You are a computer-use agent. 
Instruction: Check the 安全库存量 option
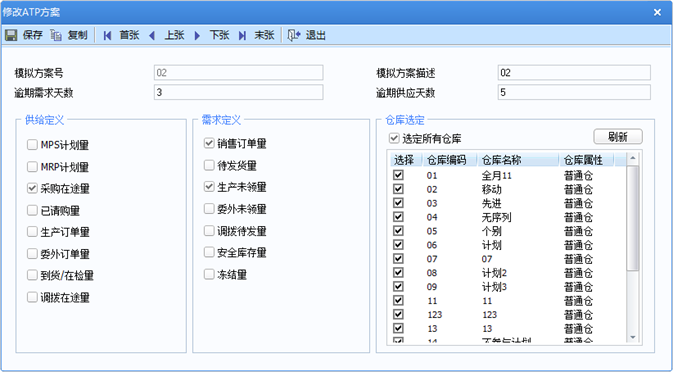pyautogui.click(x=209, y=252)
